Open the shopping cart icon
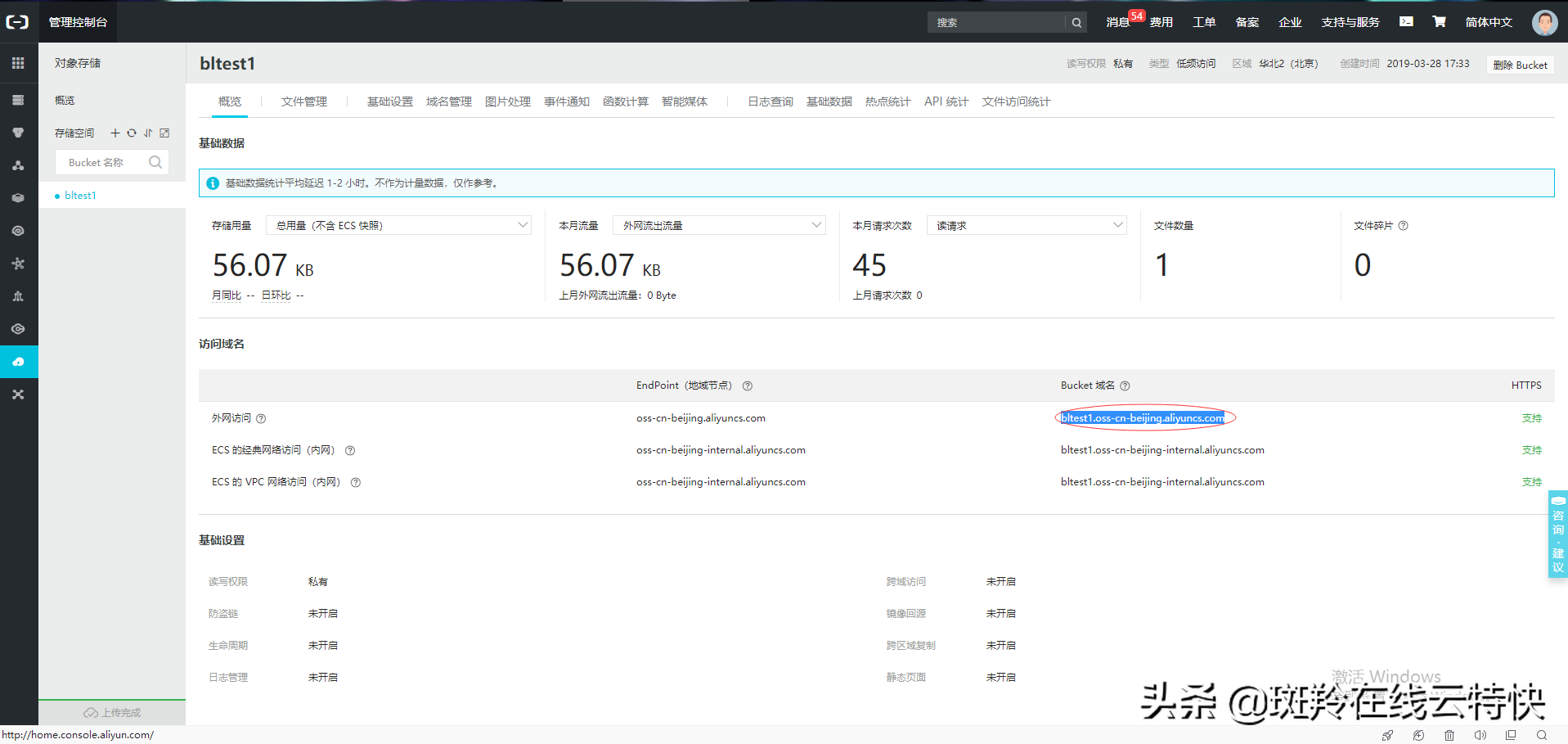 pos(1439,22)
